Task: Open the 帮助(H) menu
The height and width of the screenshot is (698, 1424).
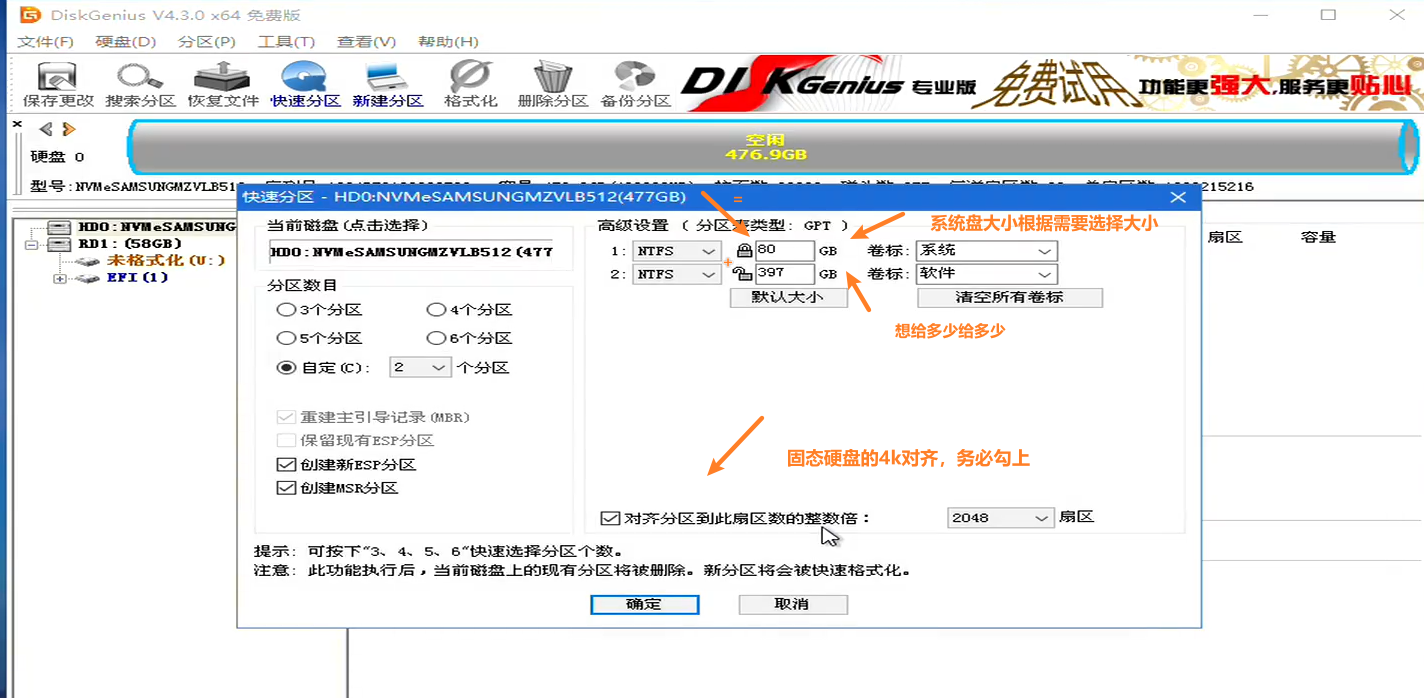Action: 447,41
